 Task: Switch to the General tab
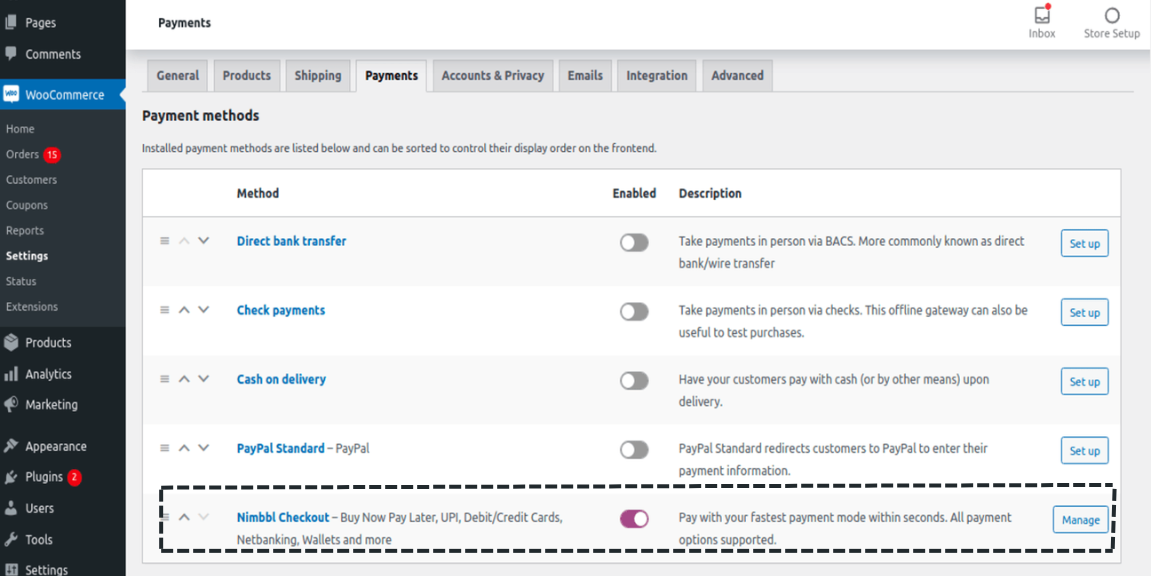click(x=178, y=76)
